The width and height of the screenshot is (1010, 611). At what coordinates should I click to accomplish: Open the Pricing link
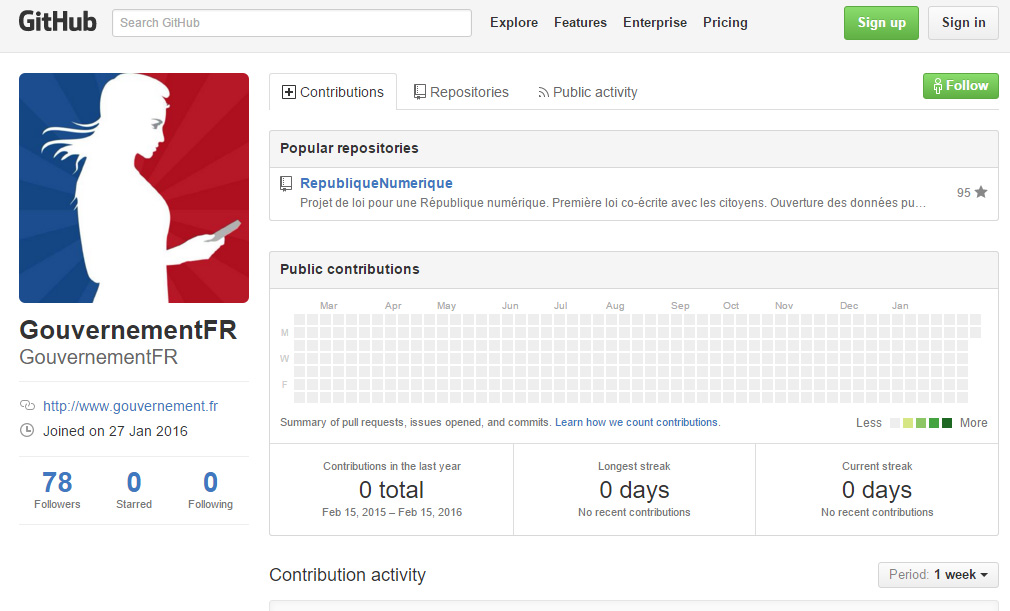[725, 23]
